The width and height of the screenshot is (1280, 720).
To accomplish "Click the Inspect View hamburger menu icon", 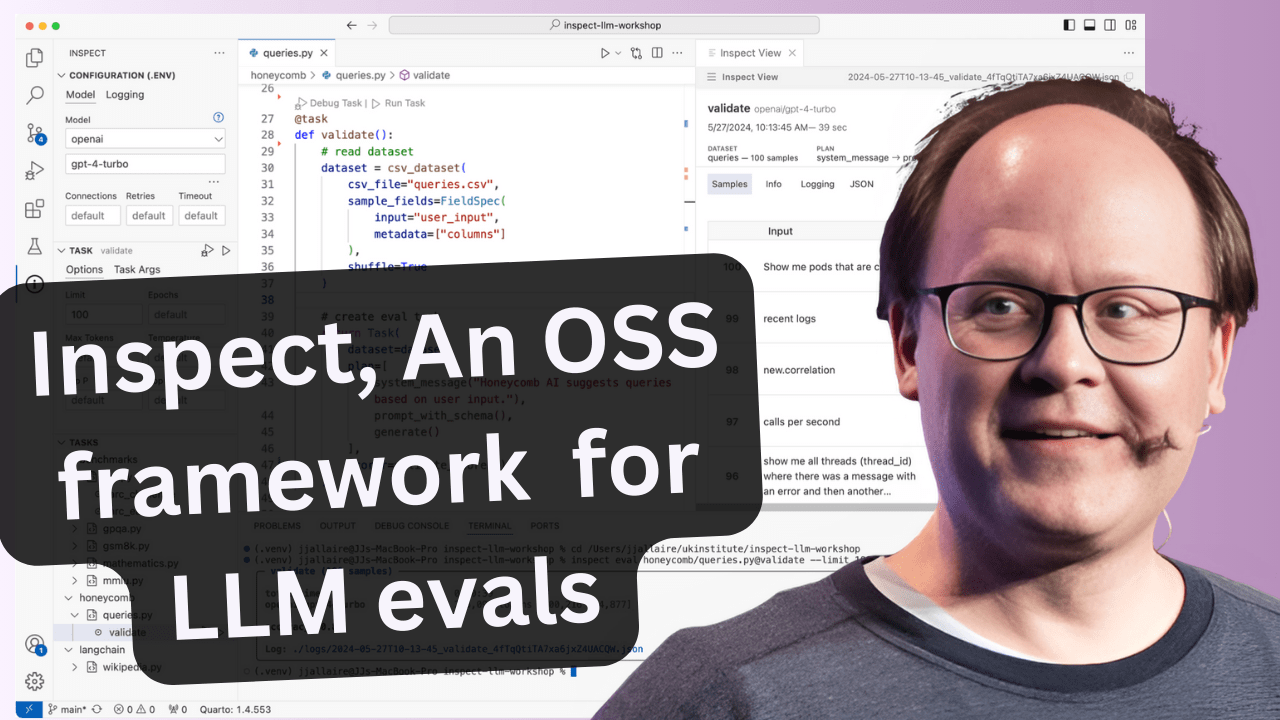I will click(712, 77).
